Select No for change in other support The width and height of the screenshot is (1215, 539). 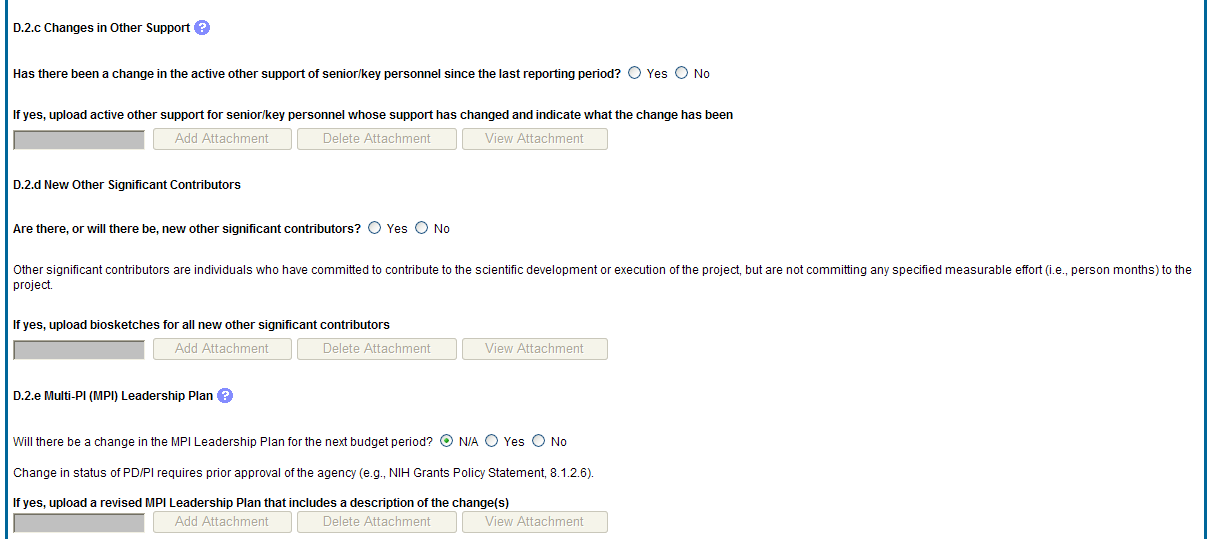tap(682, 73)
